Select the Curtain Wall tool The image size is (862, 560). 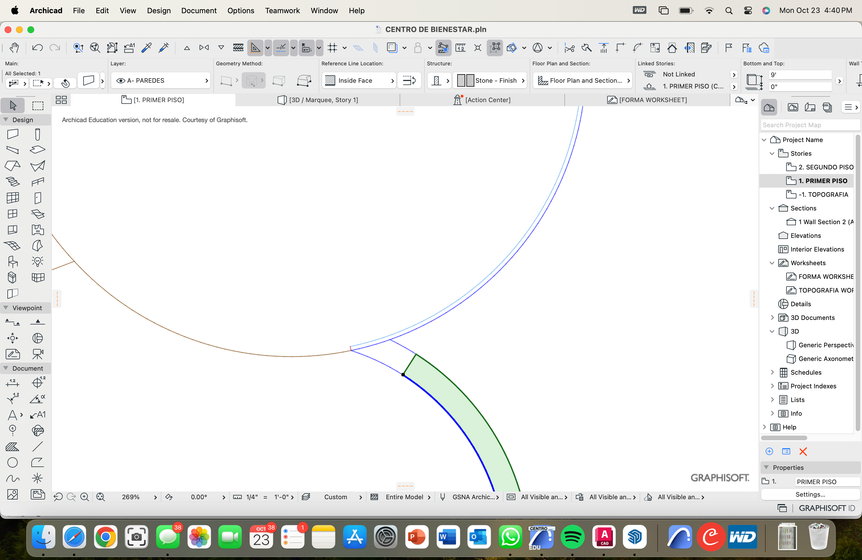click(13, 198)
